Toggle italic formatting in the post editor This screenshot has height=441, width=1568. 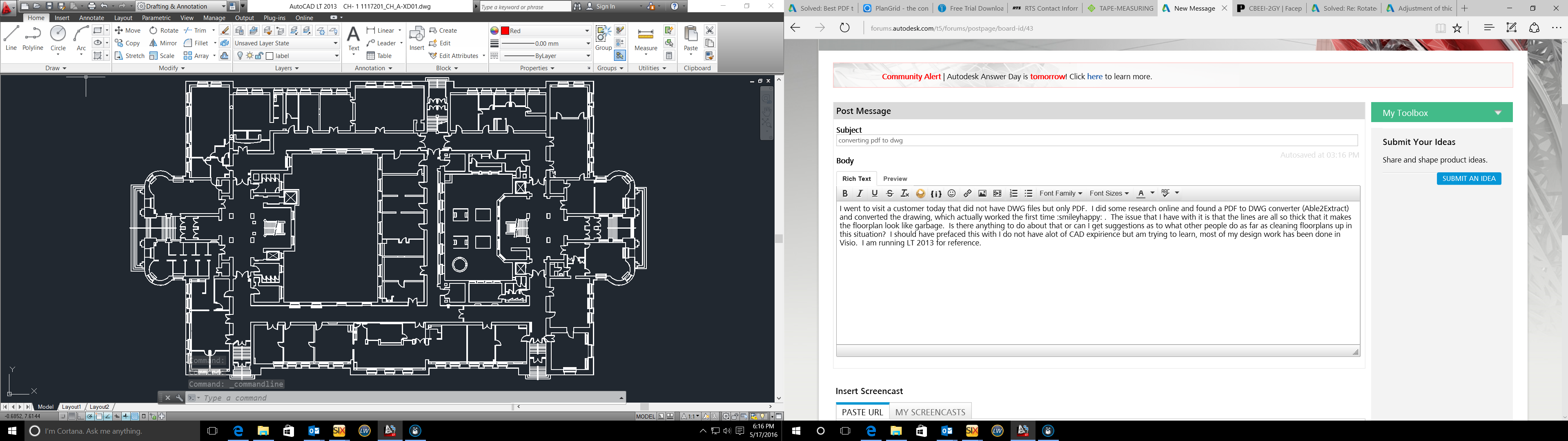[860, 193]
